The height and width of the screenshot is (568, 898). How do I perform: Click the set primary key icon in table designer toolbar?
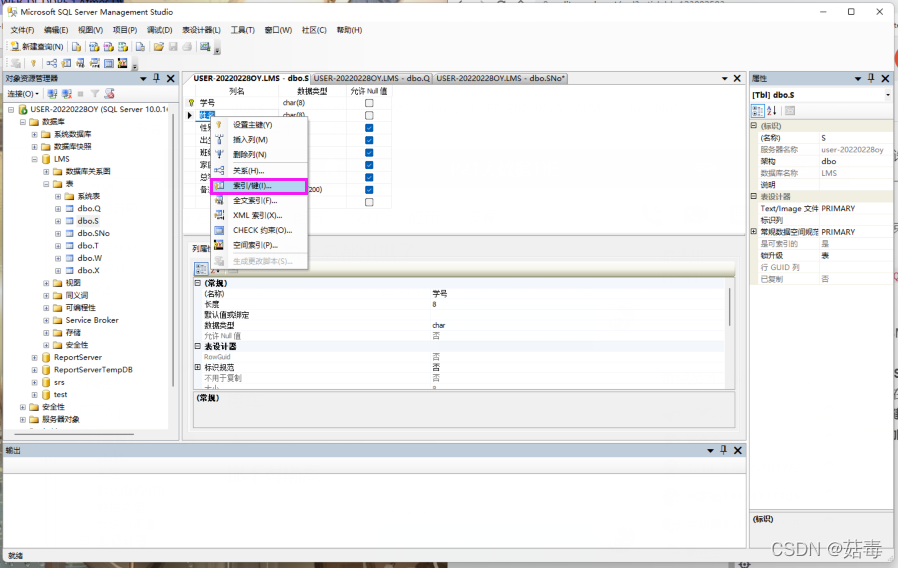point(33,63)
